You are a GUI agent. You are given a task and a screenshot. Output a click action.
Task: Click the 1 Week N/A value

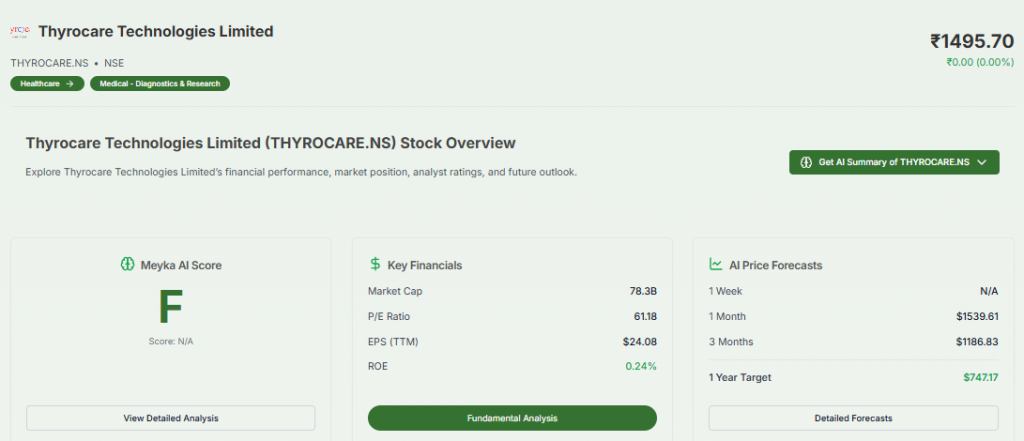click(989, 291)
